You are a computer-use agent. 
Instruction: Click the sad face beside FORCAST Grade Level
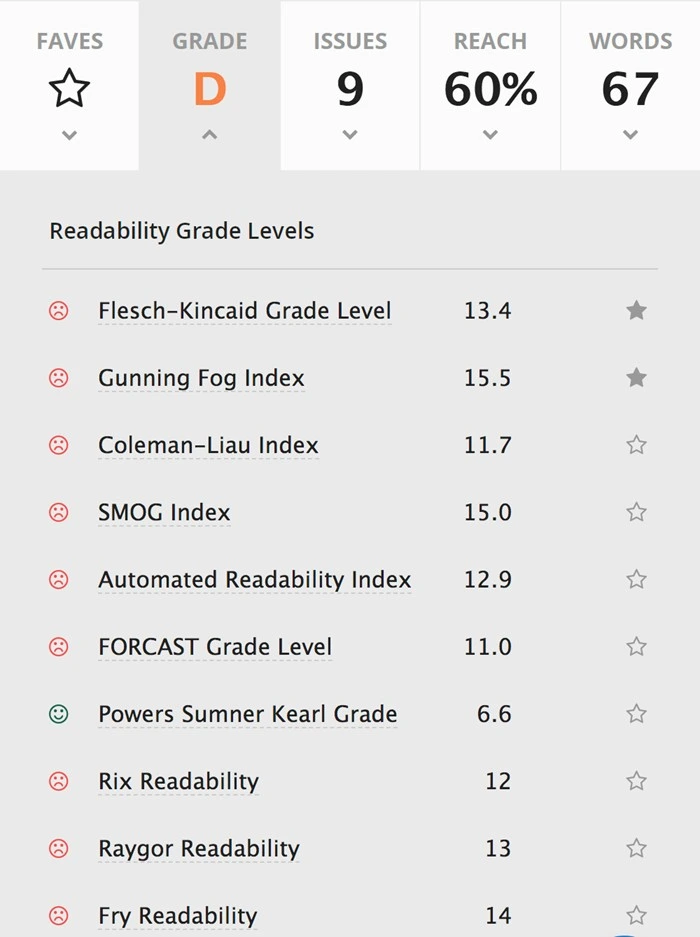pos(59,647)
